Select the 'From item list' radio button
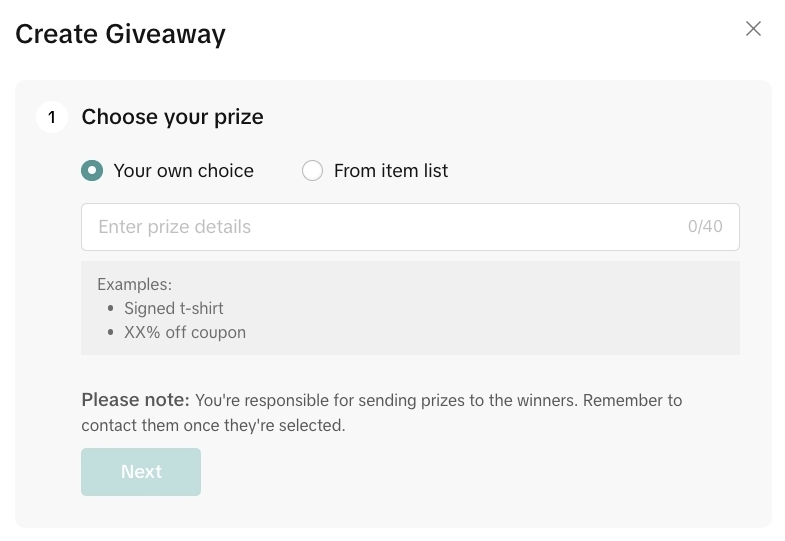This screenshot has height=541, width=785. coord(313,171)
